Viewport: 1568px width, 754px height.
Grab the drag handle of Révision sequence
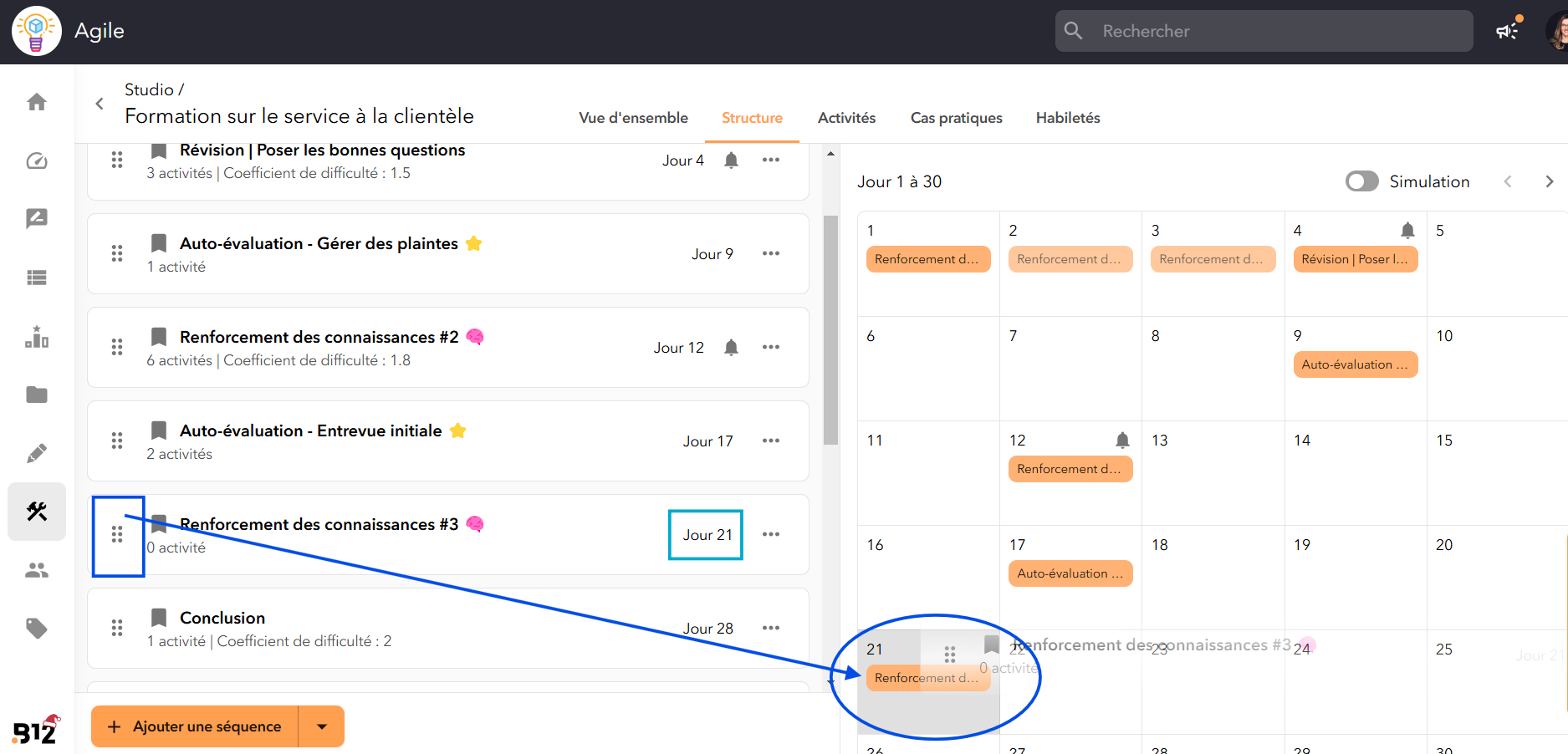(117, 160)
